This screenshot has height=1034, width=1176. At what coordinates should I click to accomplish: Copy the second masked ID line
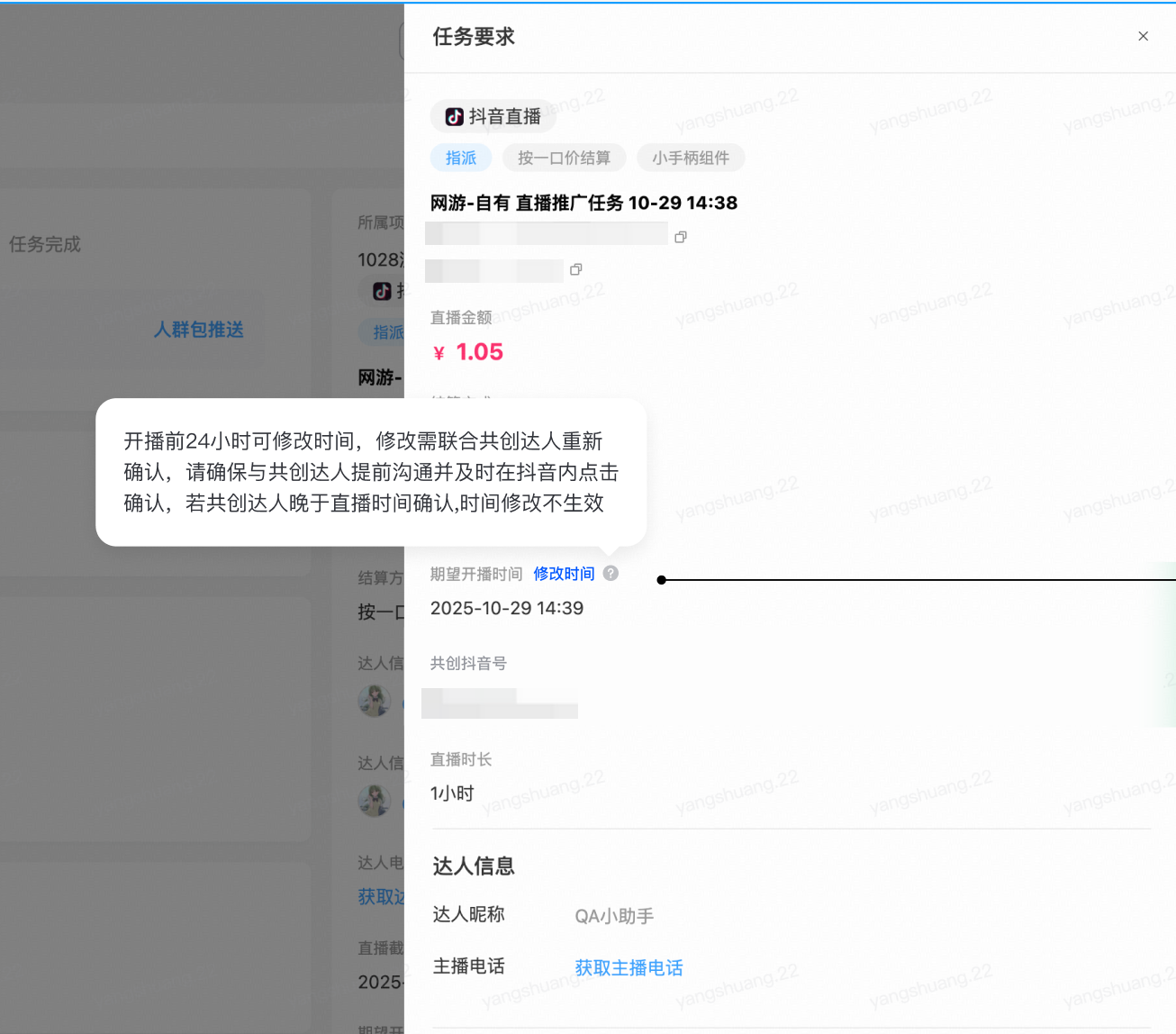pyautogui.click(x=576, y=269)
